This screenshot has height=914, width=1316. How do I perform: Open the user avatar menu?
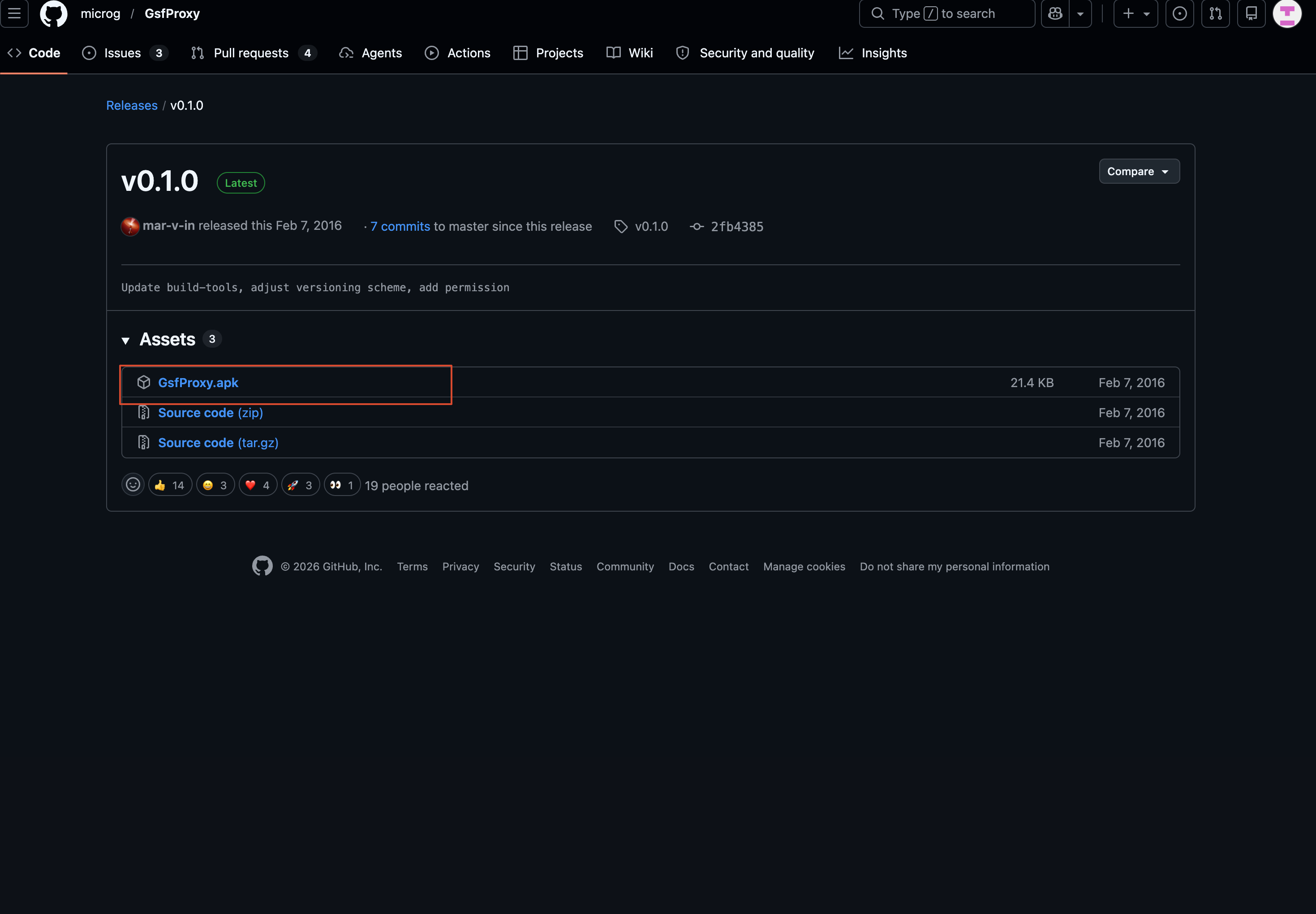tap(1287, 14)
